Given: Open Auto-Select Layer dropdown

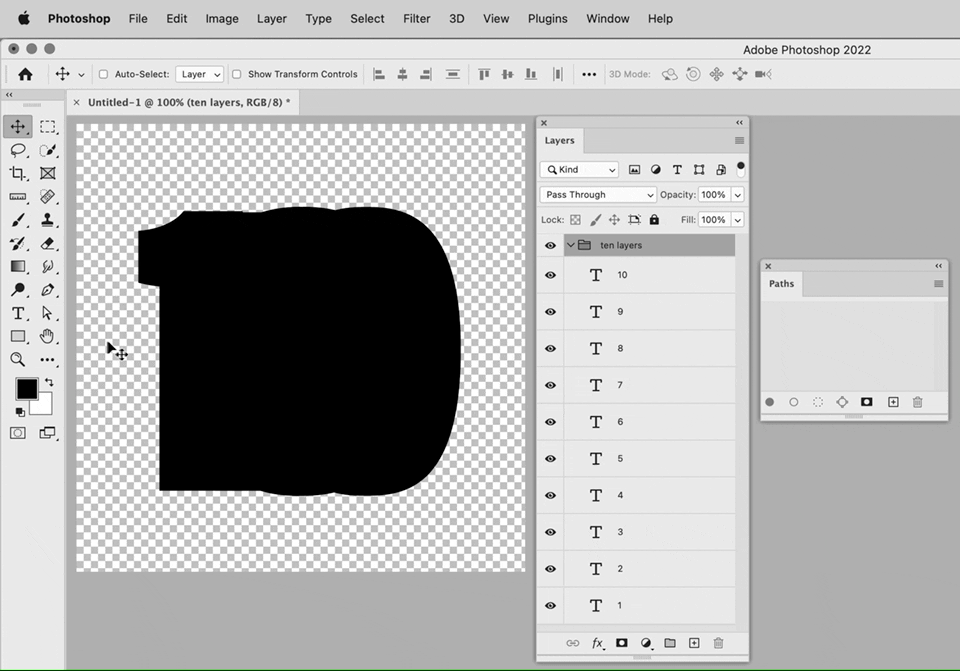Looking at the screenshot, I should (200, 74).
